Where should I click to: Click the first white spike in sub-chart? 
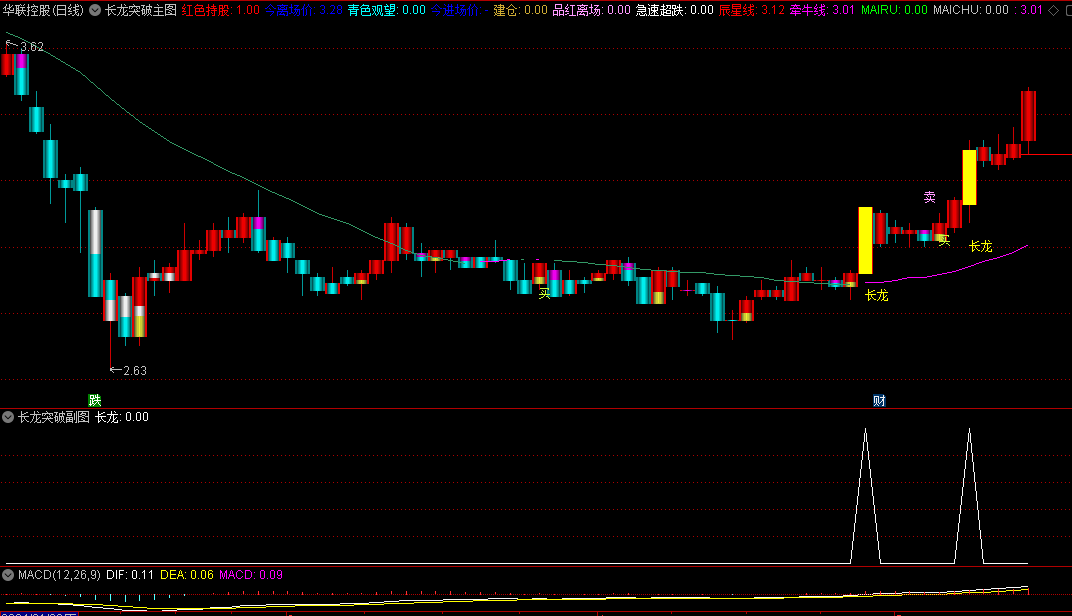tap(866, 496)
